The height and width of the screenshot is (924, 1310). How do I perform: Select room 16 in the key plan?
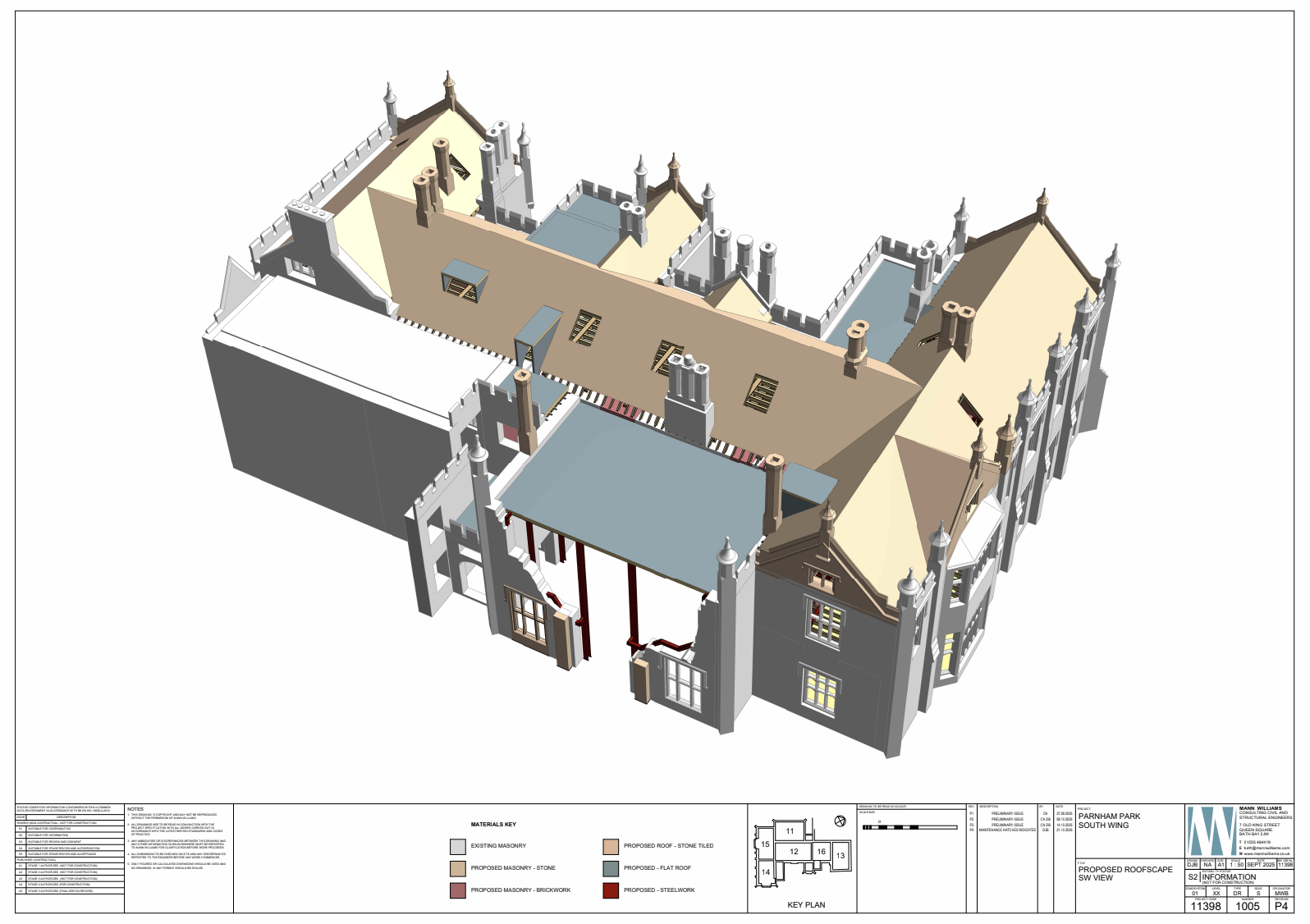click(821, 852)
